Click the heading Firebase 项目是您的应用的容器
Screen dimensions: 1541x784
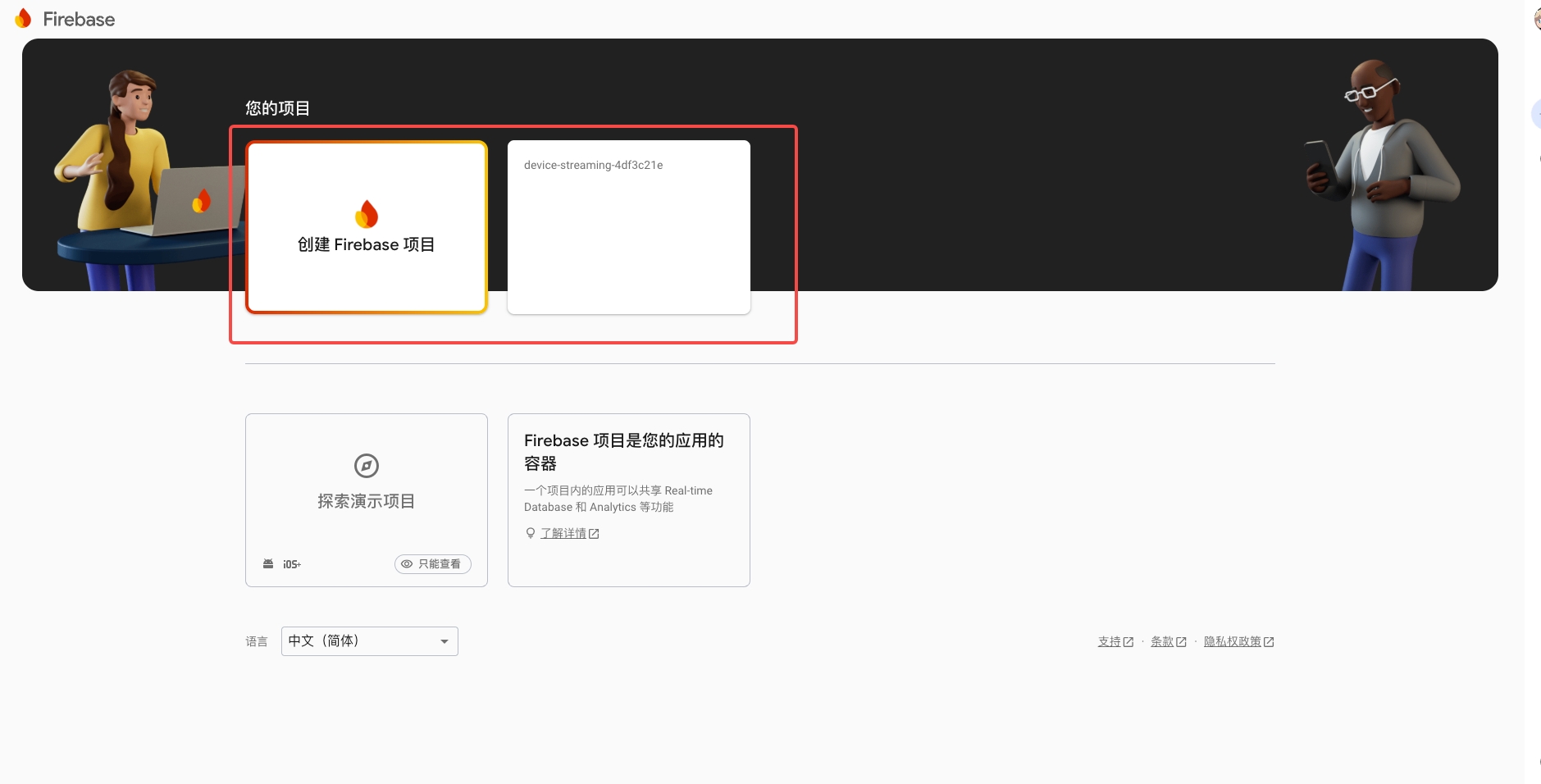point(624,452)
